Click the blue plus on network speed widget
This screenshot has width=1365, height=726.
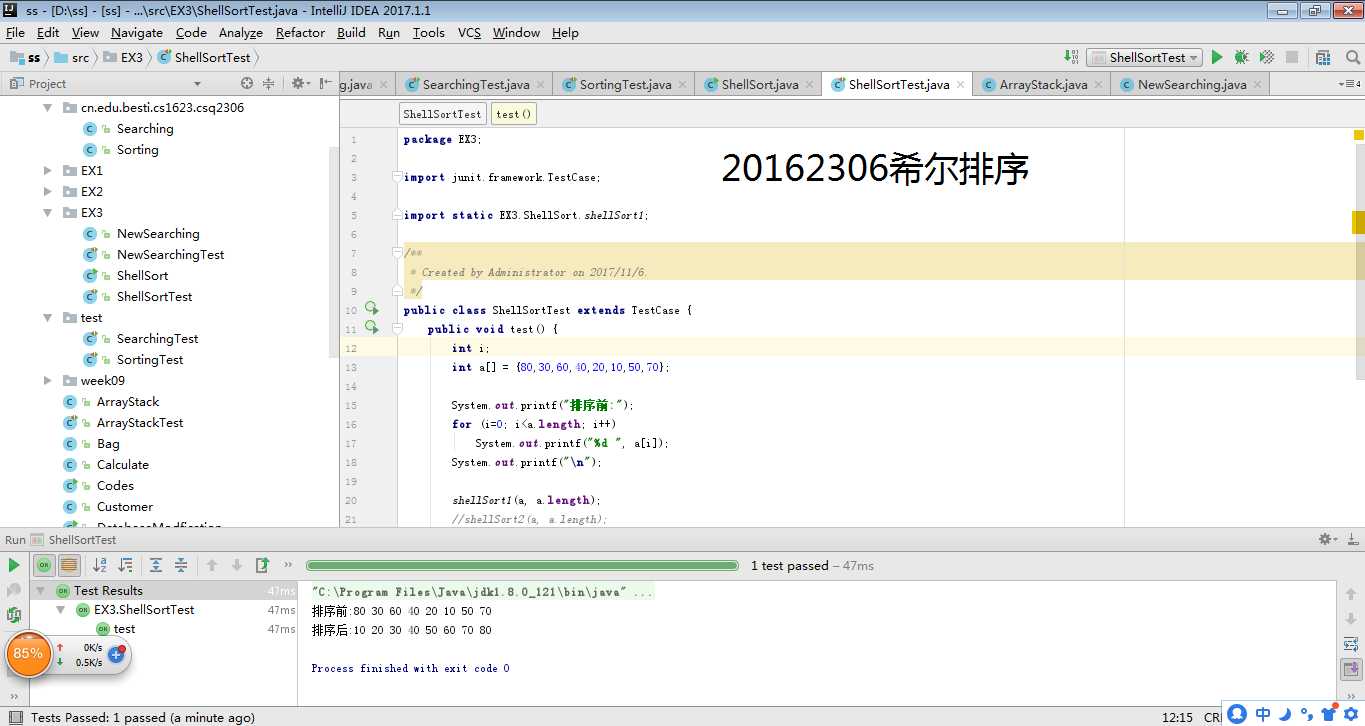coord(116,653)
